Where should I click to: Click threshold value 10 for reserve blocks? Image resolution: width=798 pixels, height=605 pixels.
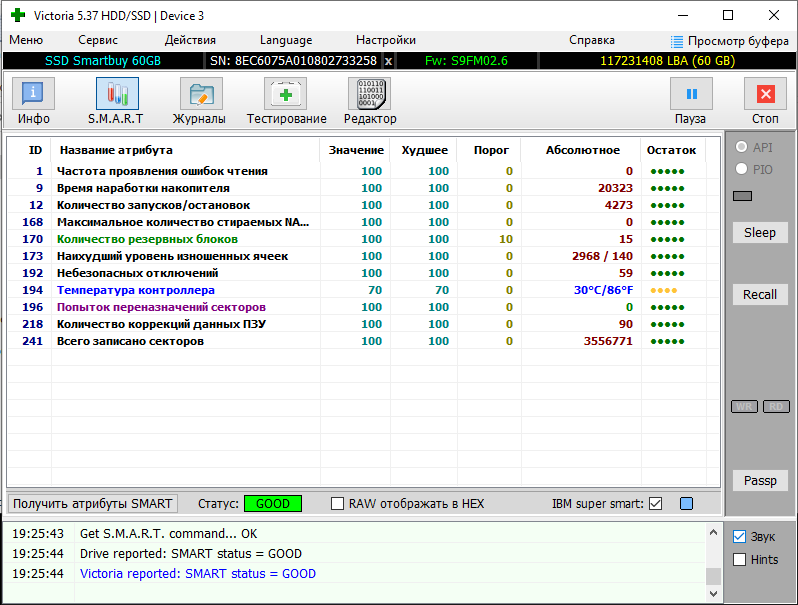point(505,239)
